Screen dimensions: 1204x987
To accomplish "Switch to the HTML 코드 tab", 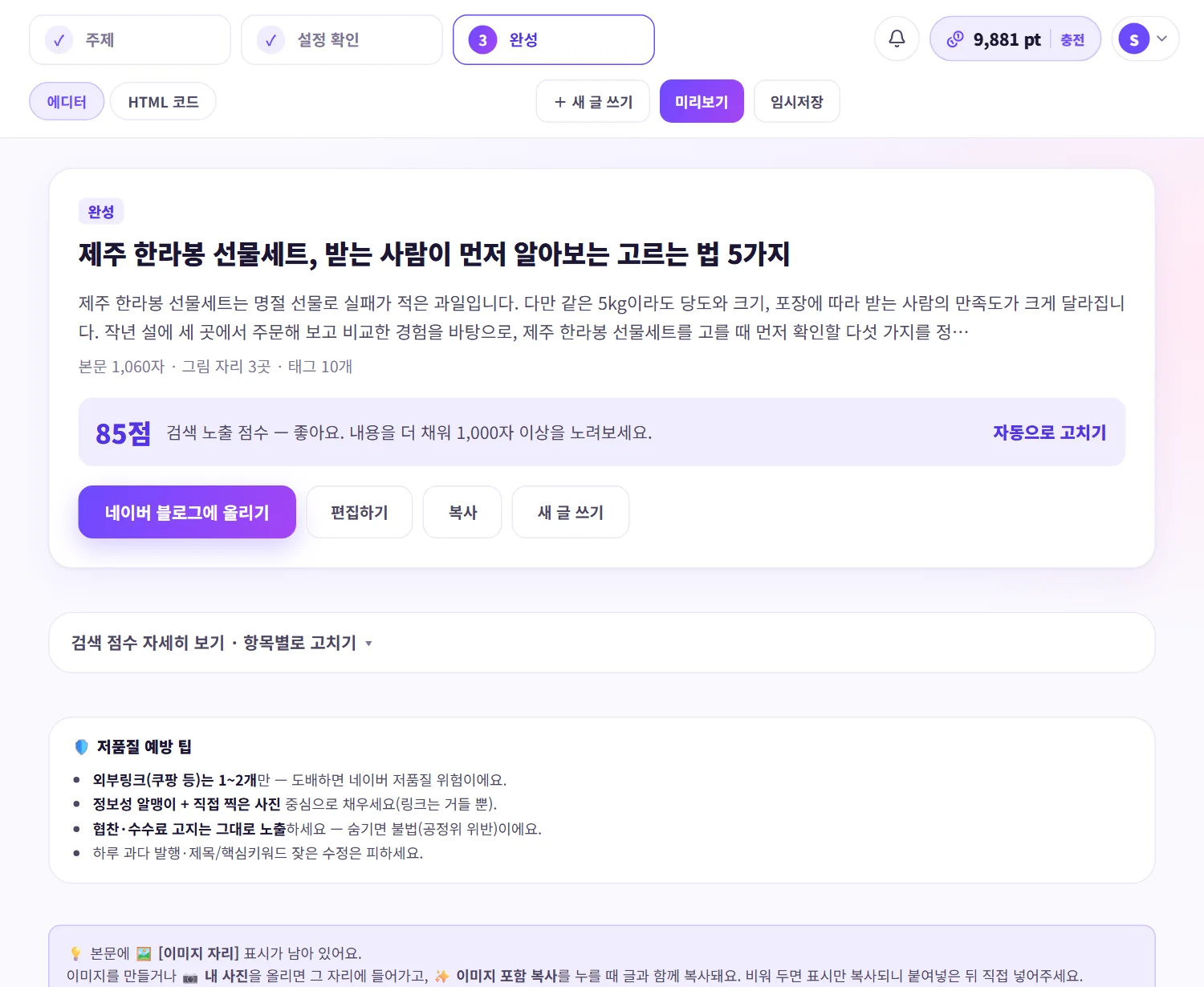I will pos(163,102).
